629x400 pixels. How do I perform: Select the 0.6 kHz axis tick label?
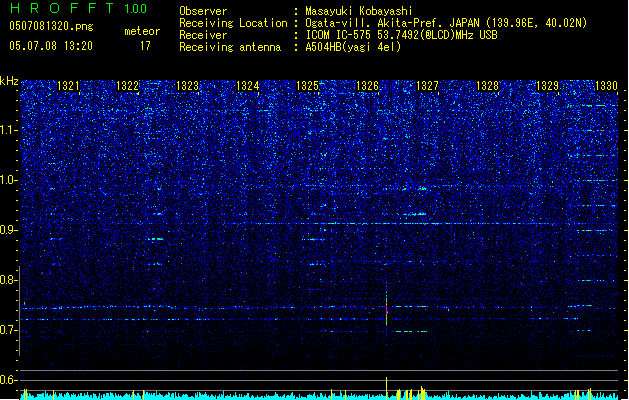pos(9,380)
